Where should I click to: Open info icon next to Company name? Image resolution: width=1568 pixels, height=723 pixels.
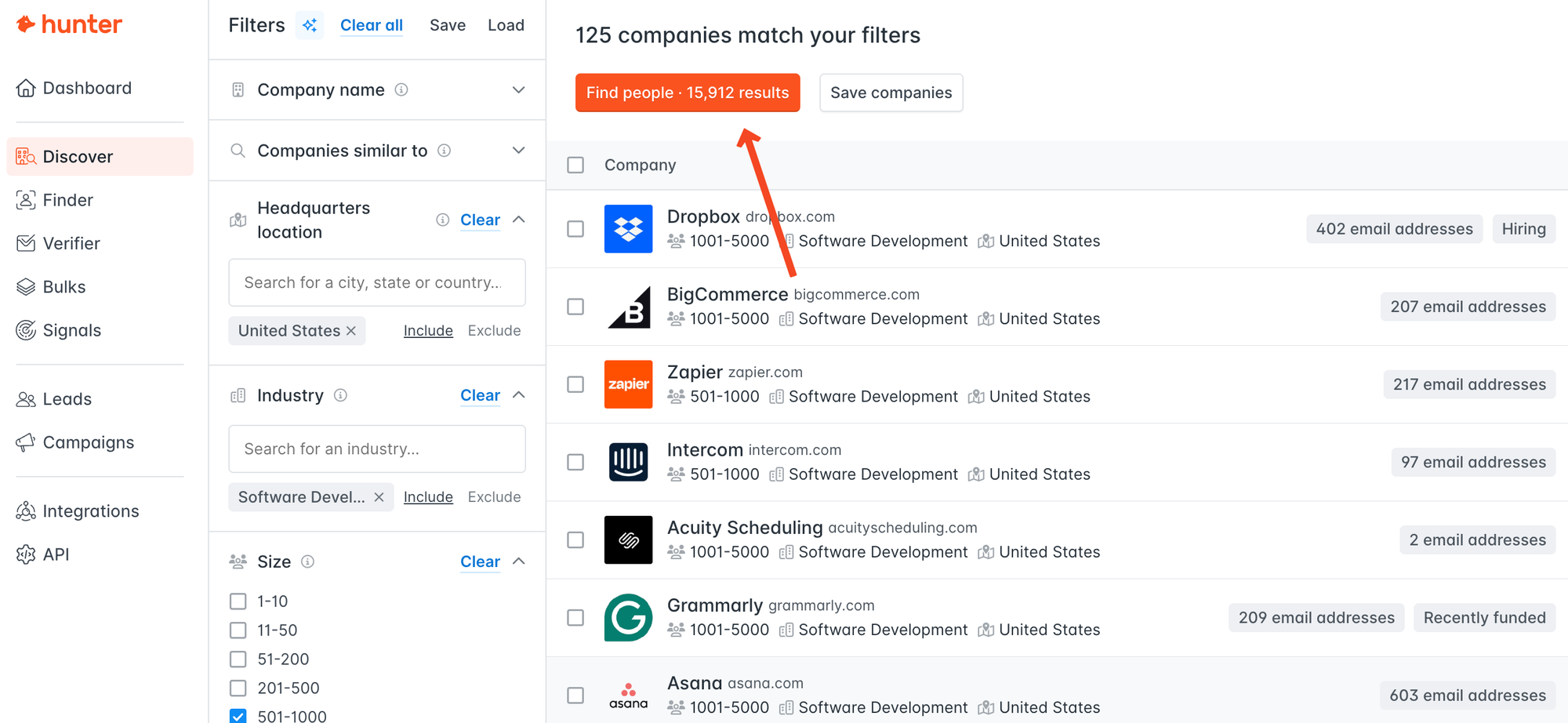point(401,90)
